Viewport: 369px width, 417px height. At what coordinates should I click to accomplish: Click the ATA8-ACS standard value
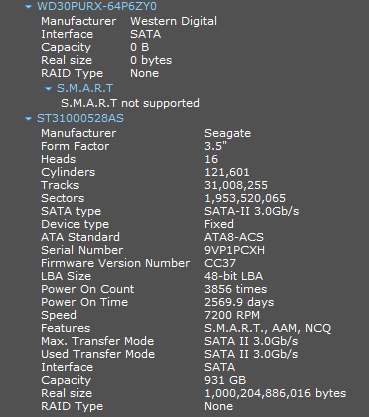pos(234,237)
